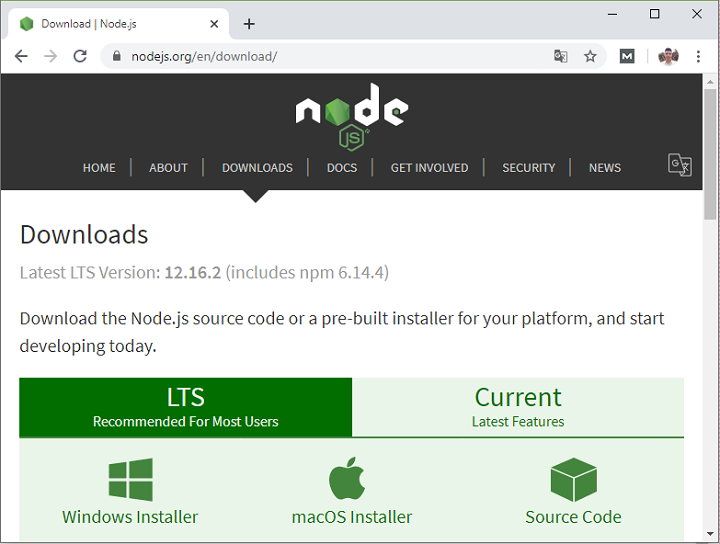Open the SECURITY nav item

[x=529, y=168]
